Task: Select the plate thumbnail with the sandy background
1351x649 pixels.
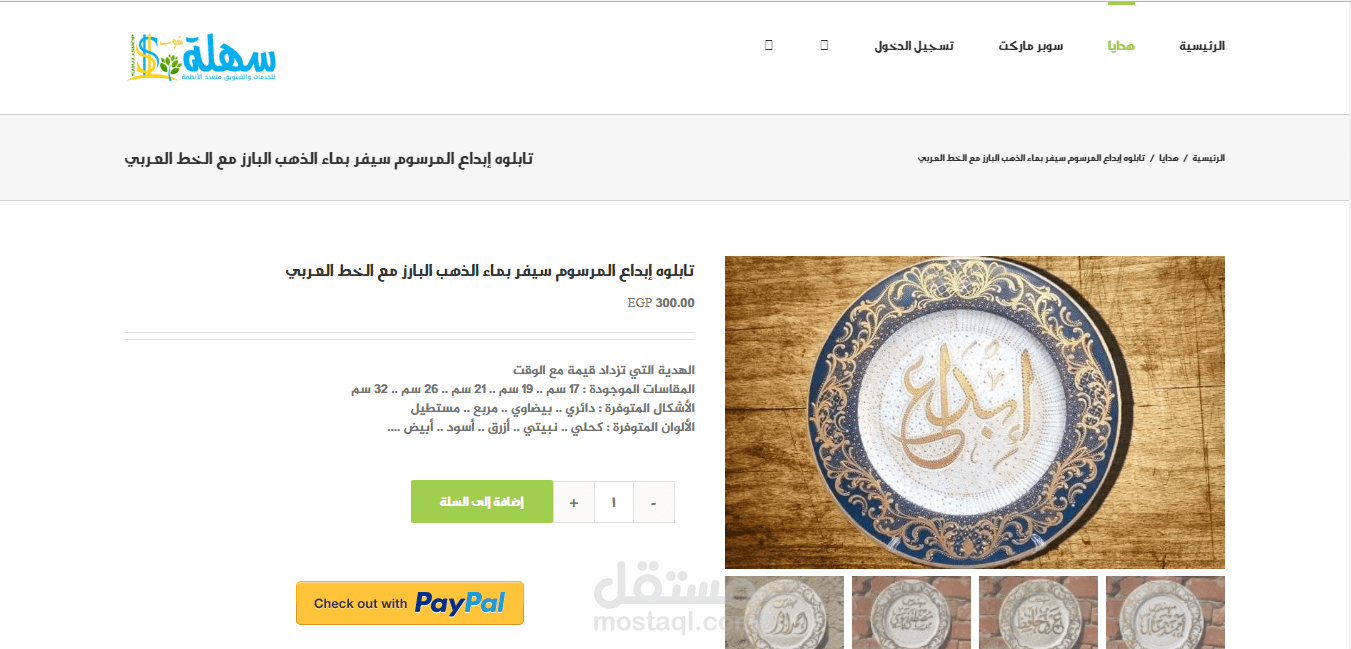Action: pyautogui.click(x=784, y=612)
